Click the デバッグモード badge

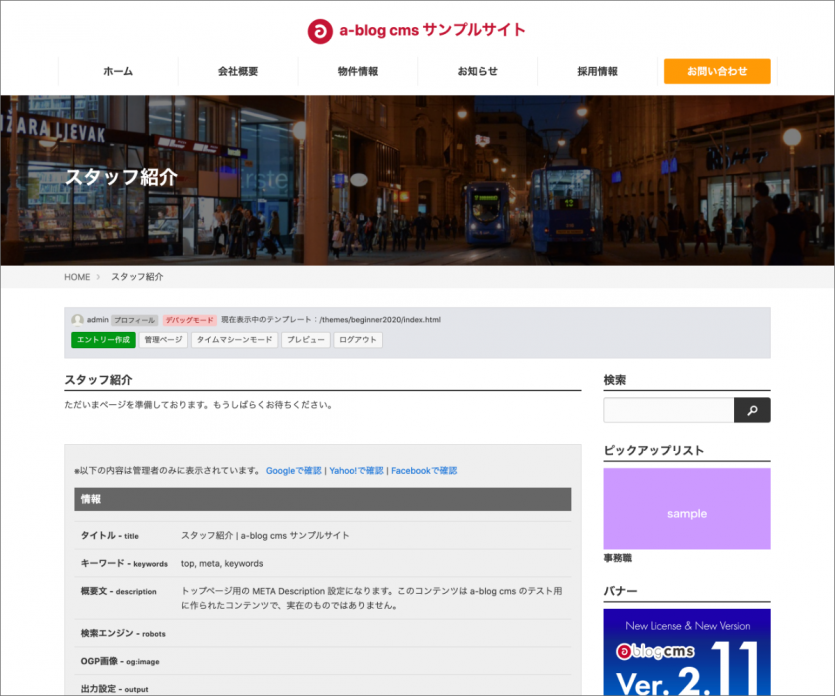[189, 320]
